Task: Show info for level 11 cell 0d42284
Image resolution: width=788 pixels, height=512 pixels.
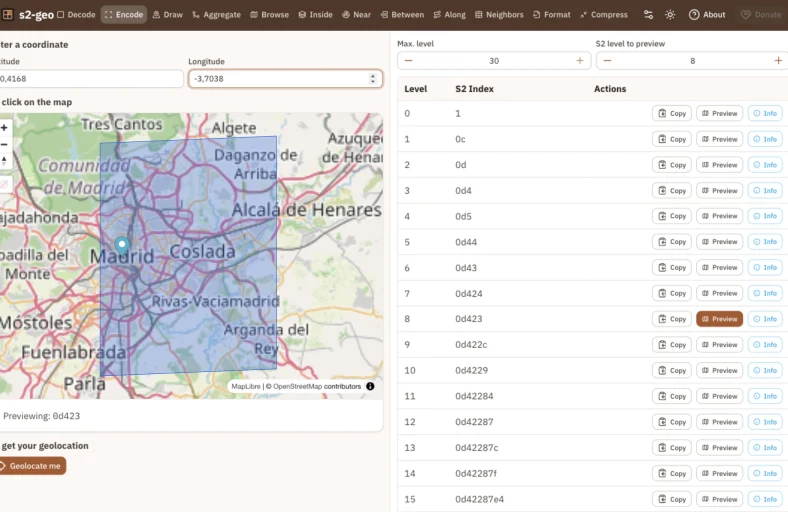Action: (x=765, y=396)
